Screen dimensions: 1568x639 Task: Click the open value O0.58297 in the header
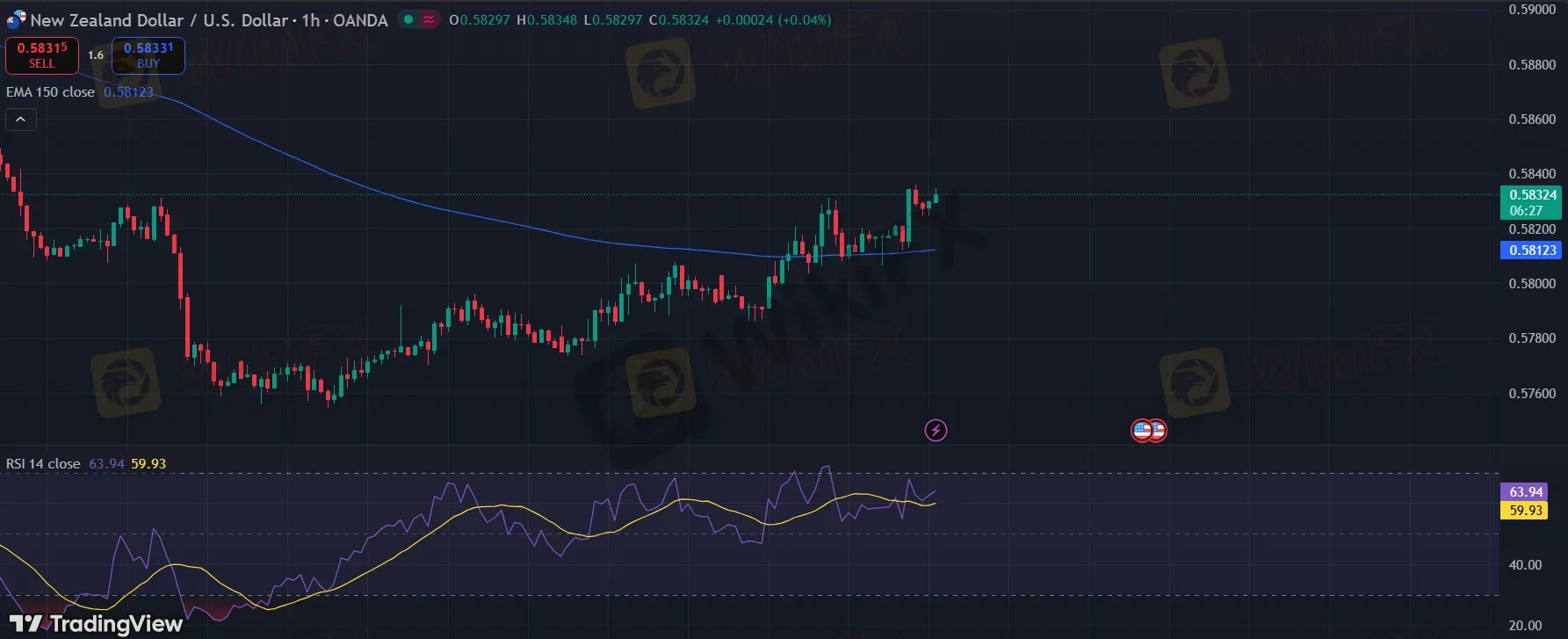(480, 19)
